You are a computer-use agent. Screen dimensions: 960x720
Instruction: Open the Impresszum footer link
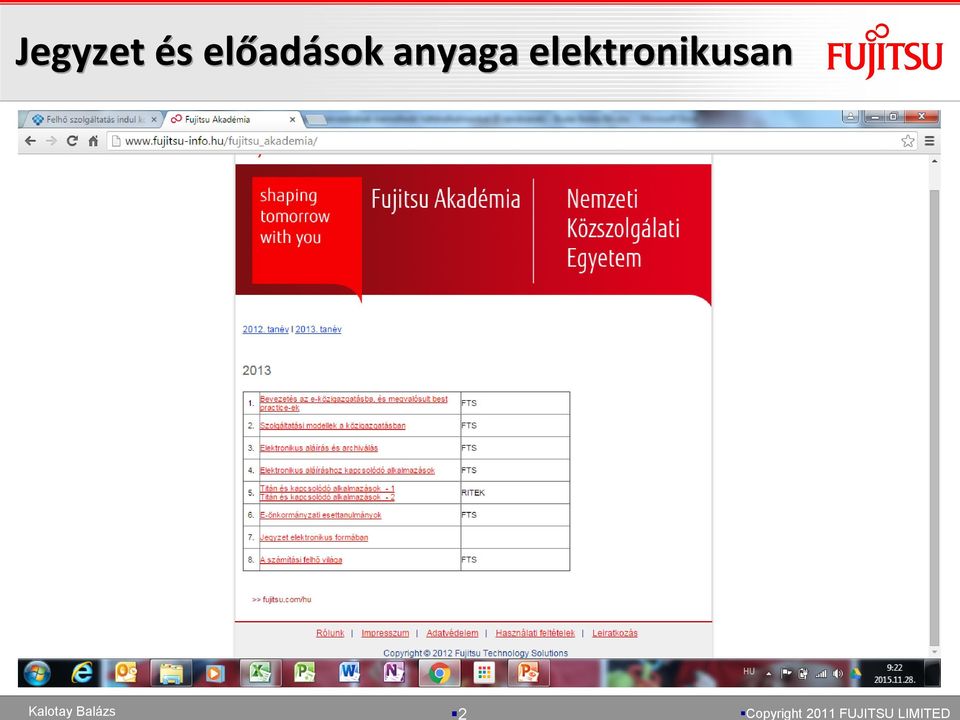[385, 633]
